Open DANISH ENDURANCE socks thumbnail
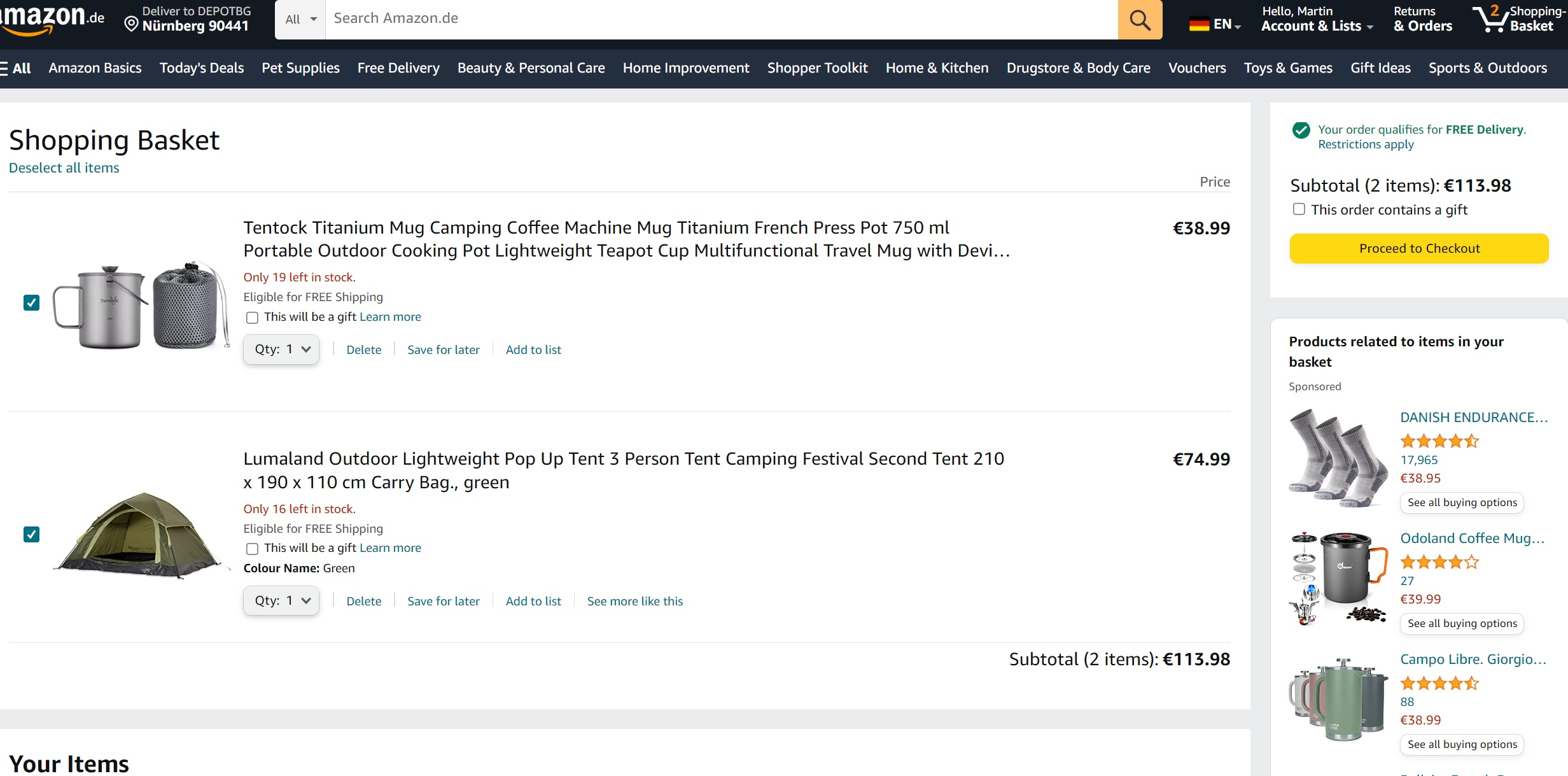The image size is (1568, 776). 1338,458
